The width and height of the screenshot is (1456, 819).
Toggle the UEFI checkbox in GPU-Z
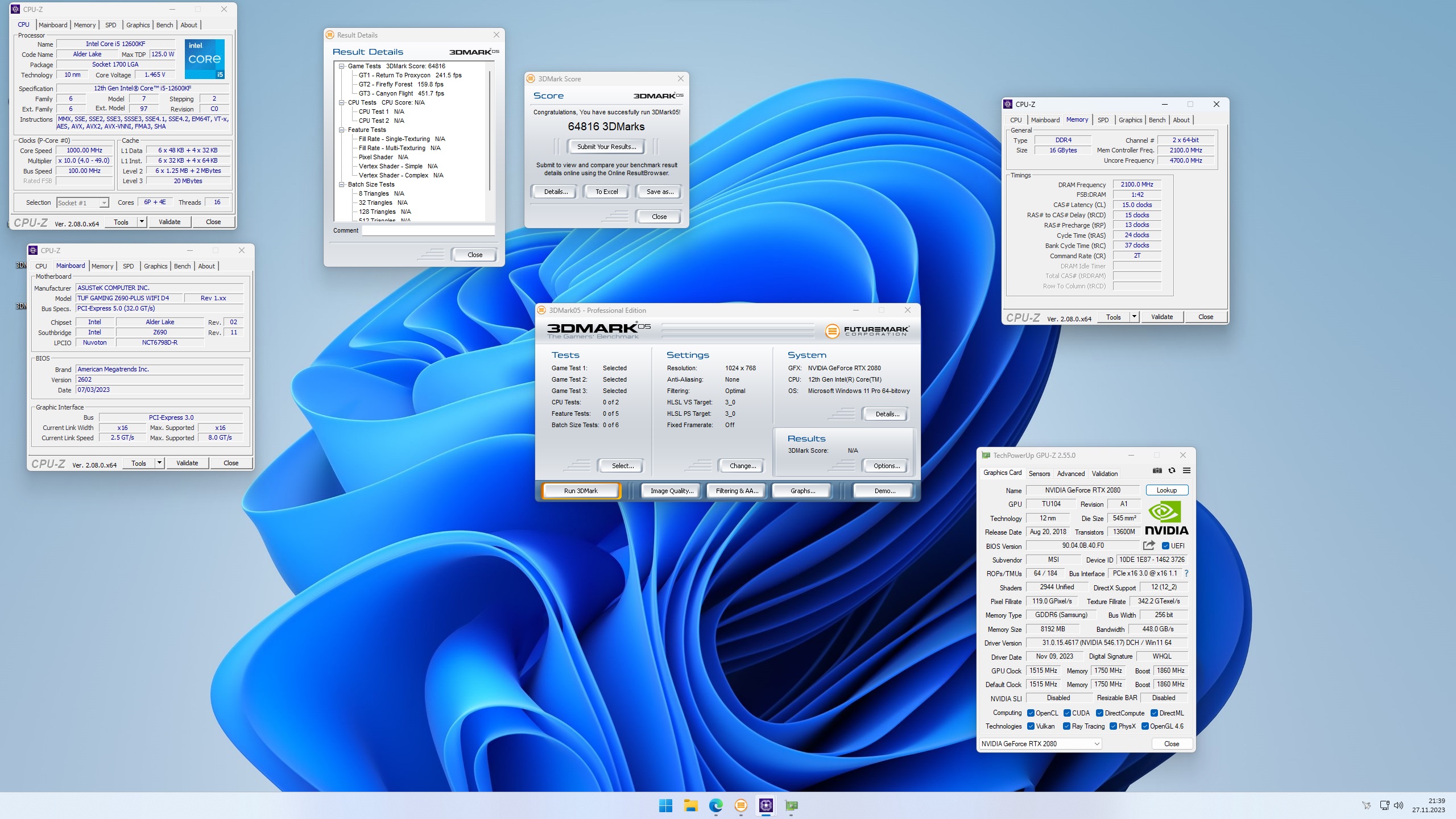(1165, 545)
